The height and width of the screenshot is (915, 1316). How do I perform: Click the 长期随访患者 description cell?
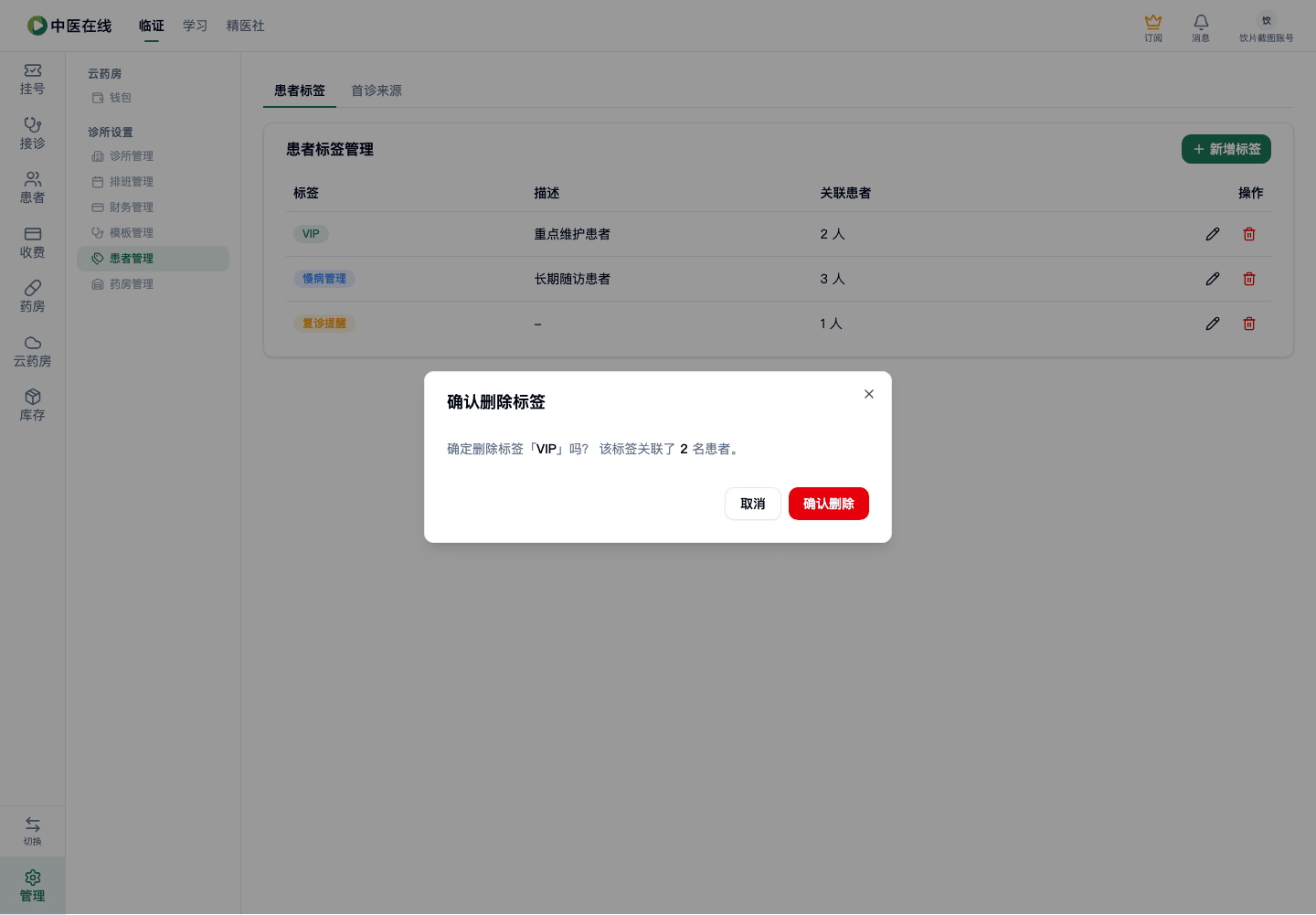click(572, 279)
